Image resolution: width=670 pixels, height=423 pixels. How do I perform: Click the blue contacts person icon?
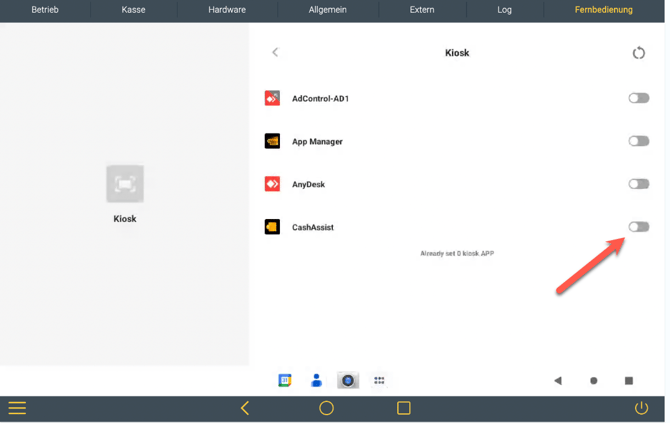click(316, 380)
